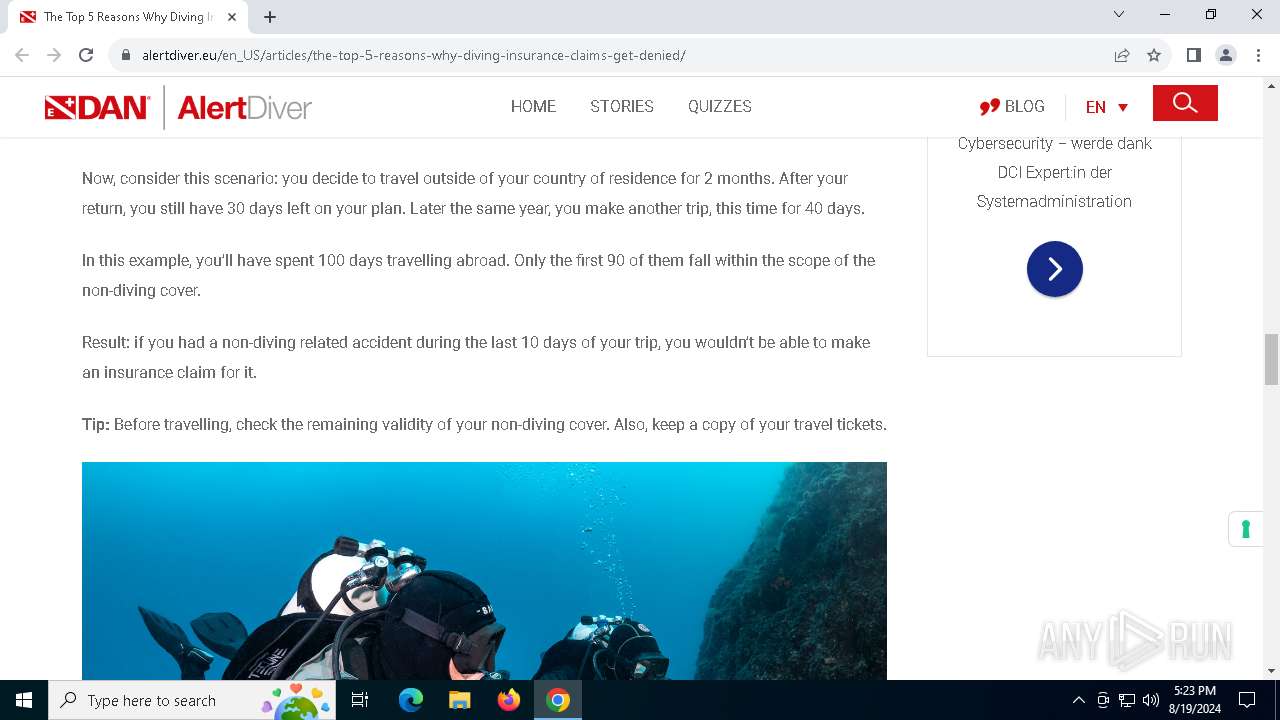Screen dimensions: 1280x720
Task: Open the clock showing 5:23 PM
Action: click(1195, 700)
